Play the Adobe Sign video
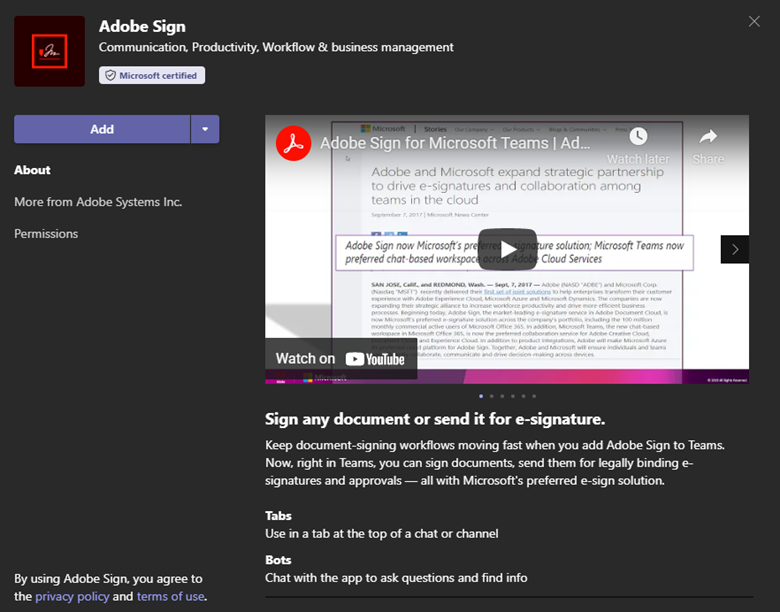 point(507,249)
